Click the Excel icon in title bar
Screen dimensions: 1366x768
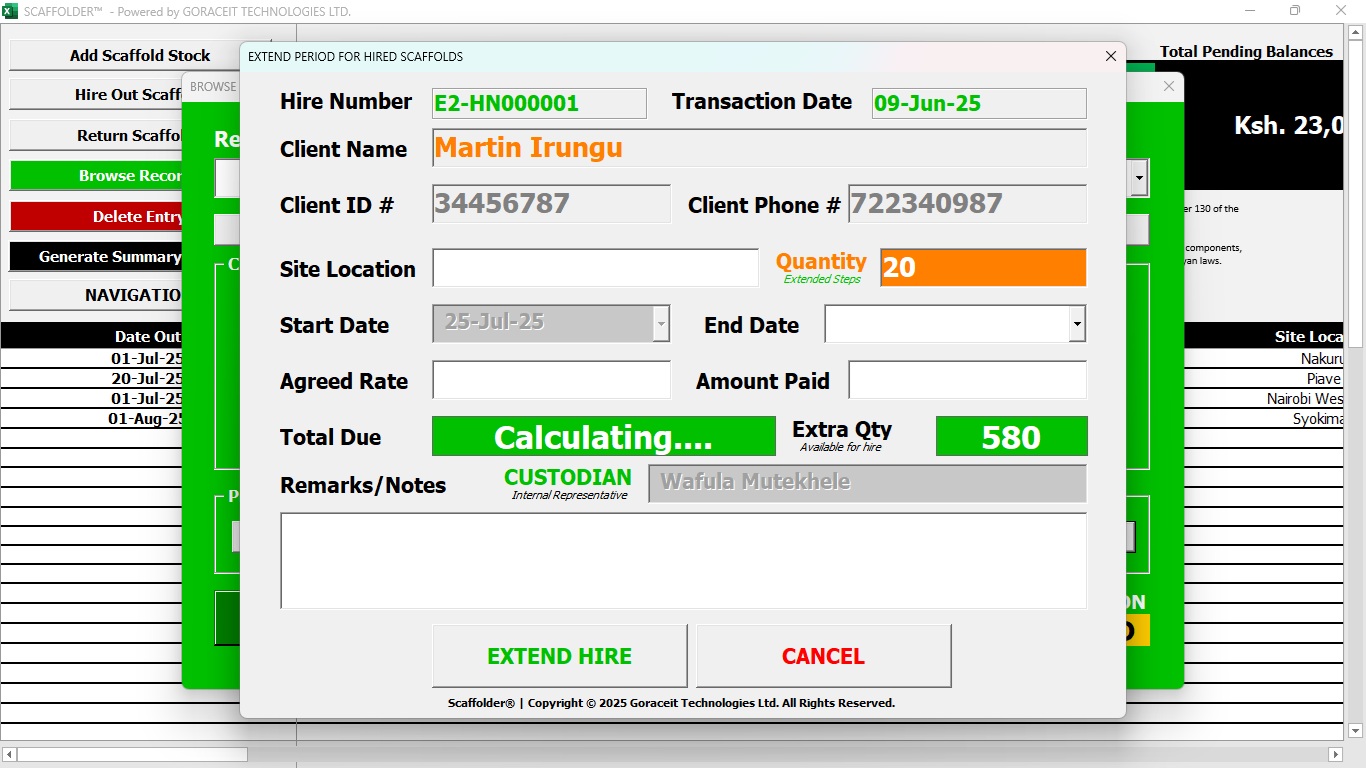pos(10,11)
